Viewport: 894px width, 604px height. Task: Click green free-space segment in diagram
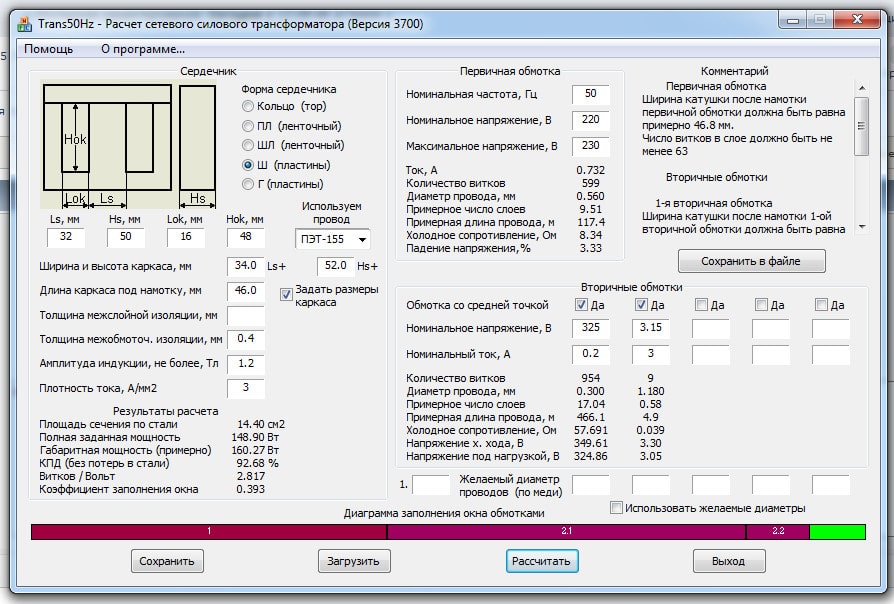coord(838,531)
